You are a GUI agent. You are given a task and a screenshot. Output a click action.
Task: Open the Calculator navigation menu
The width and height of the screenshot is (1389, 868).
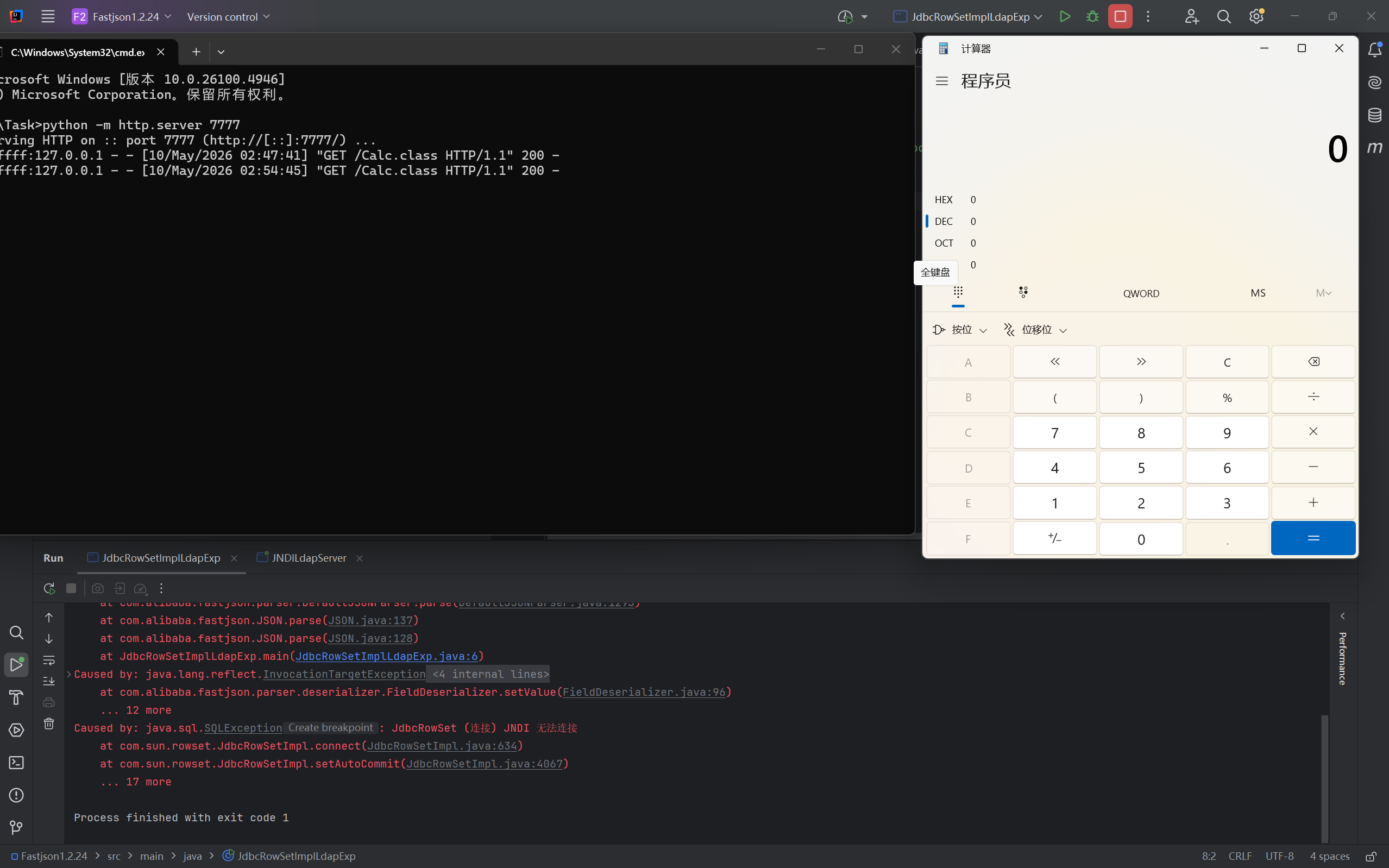(x=942, y=81)
